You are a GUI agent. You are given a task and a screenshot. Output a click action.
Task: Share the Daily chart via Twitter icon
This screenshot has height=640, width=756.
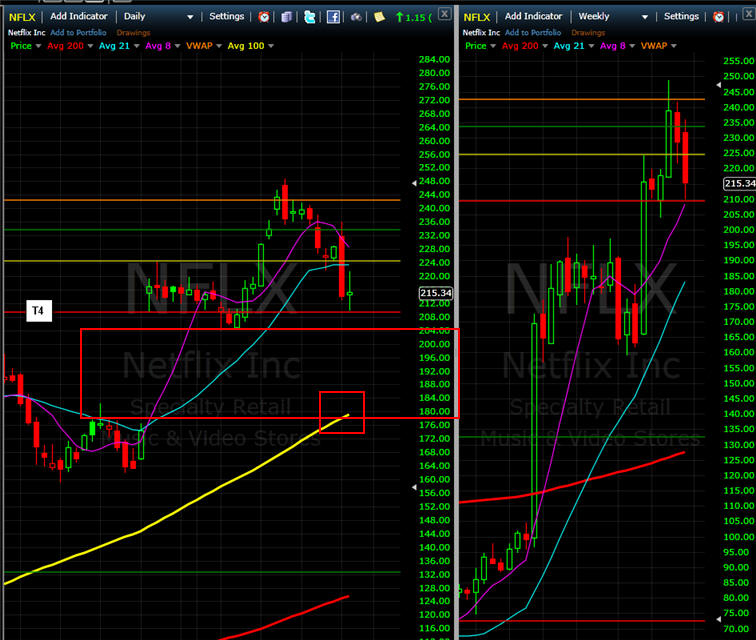[x=310, y=17]
